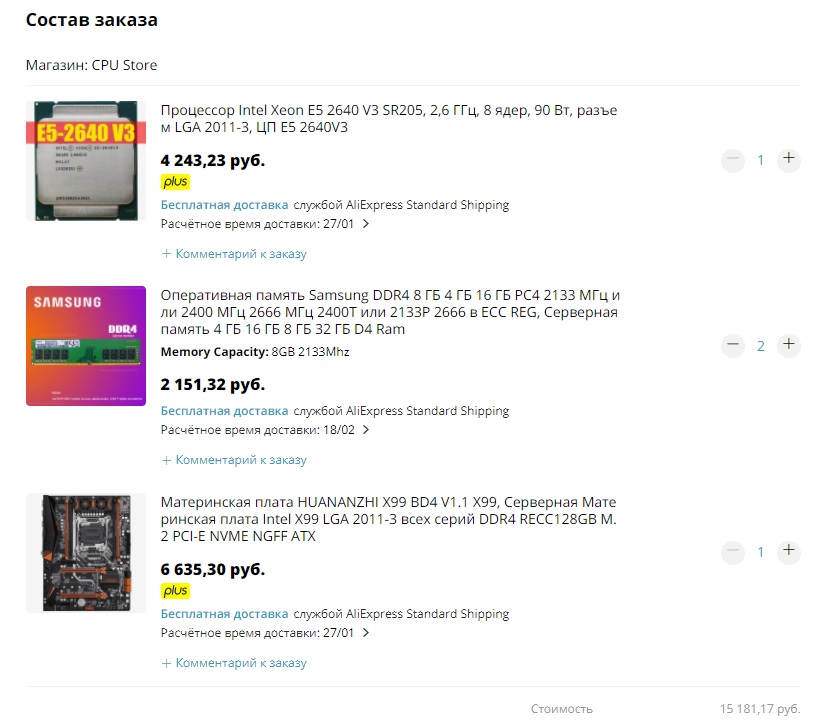Screen dimensions: 827x728
Task: Click the Стоимость label
Action: coord(562,708)
